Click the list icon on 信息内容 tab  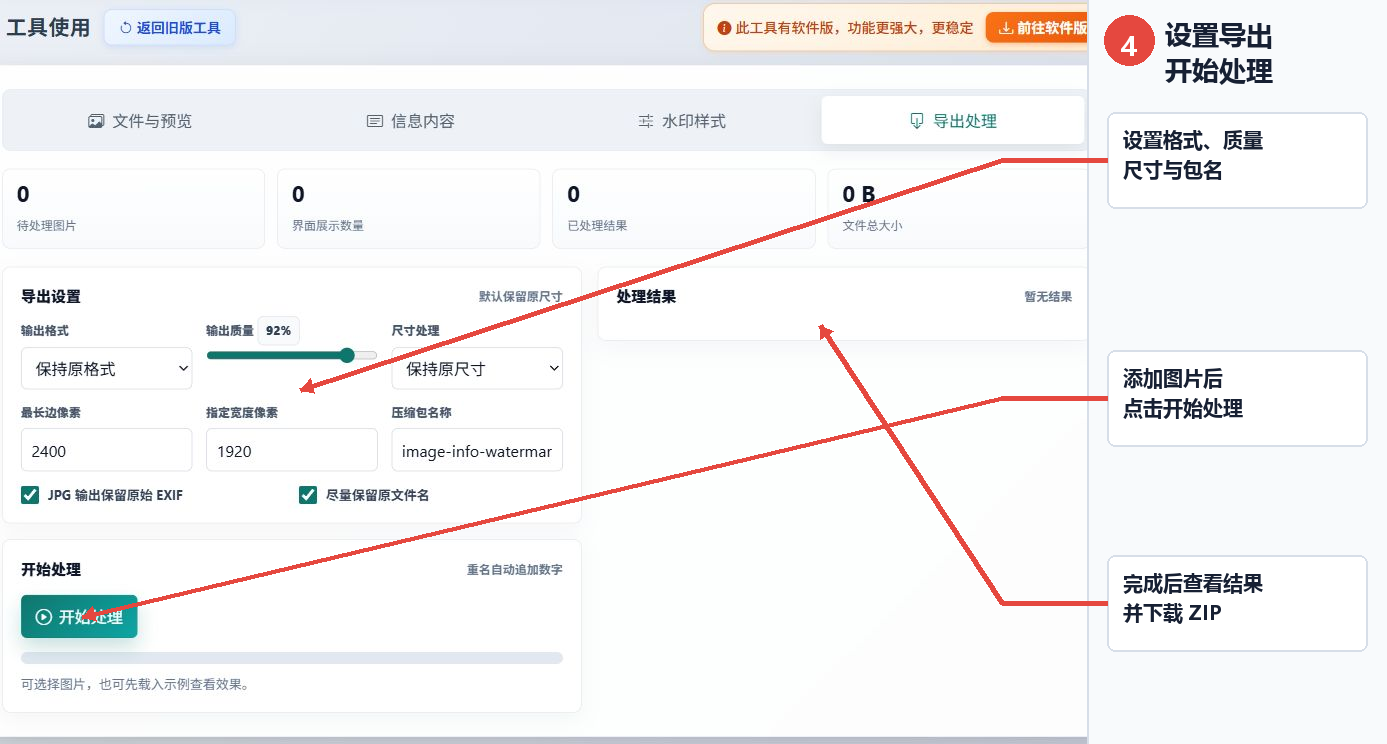click(x=375, y=121)
